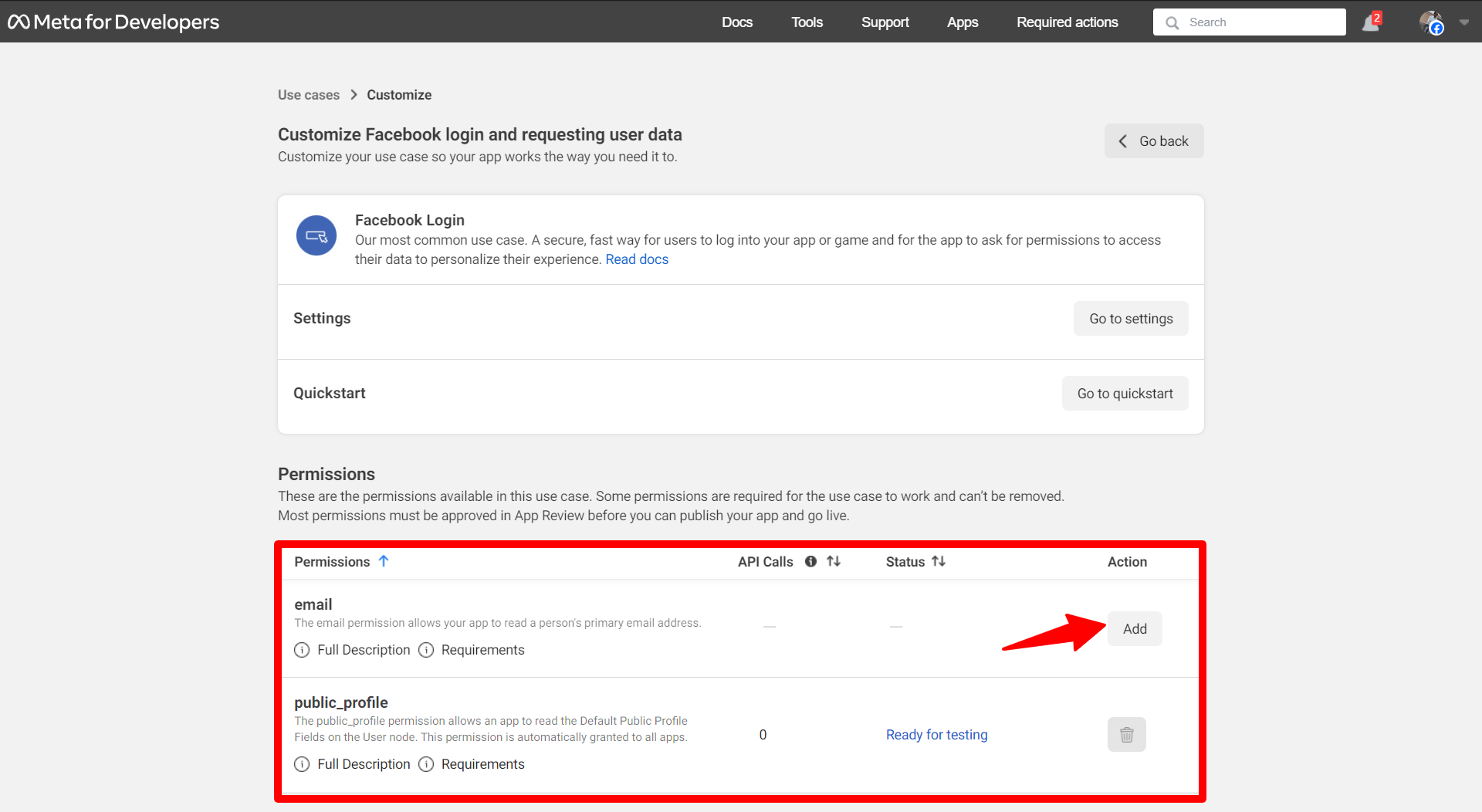Sort permissions by Status
This screenshot has width=1482, height=812.
[x=940, y=561]
